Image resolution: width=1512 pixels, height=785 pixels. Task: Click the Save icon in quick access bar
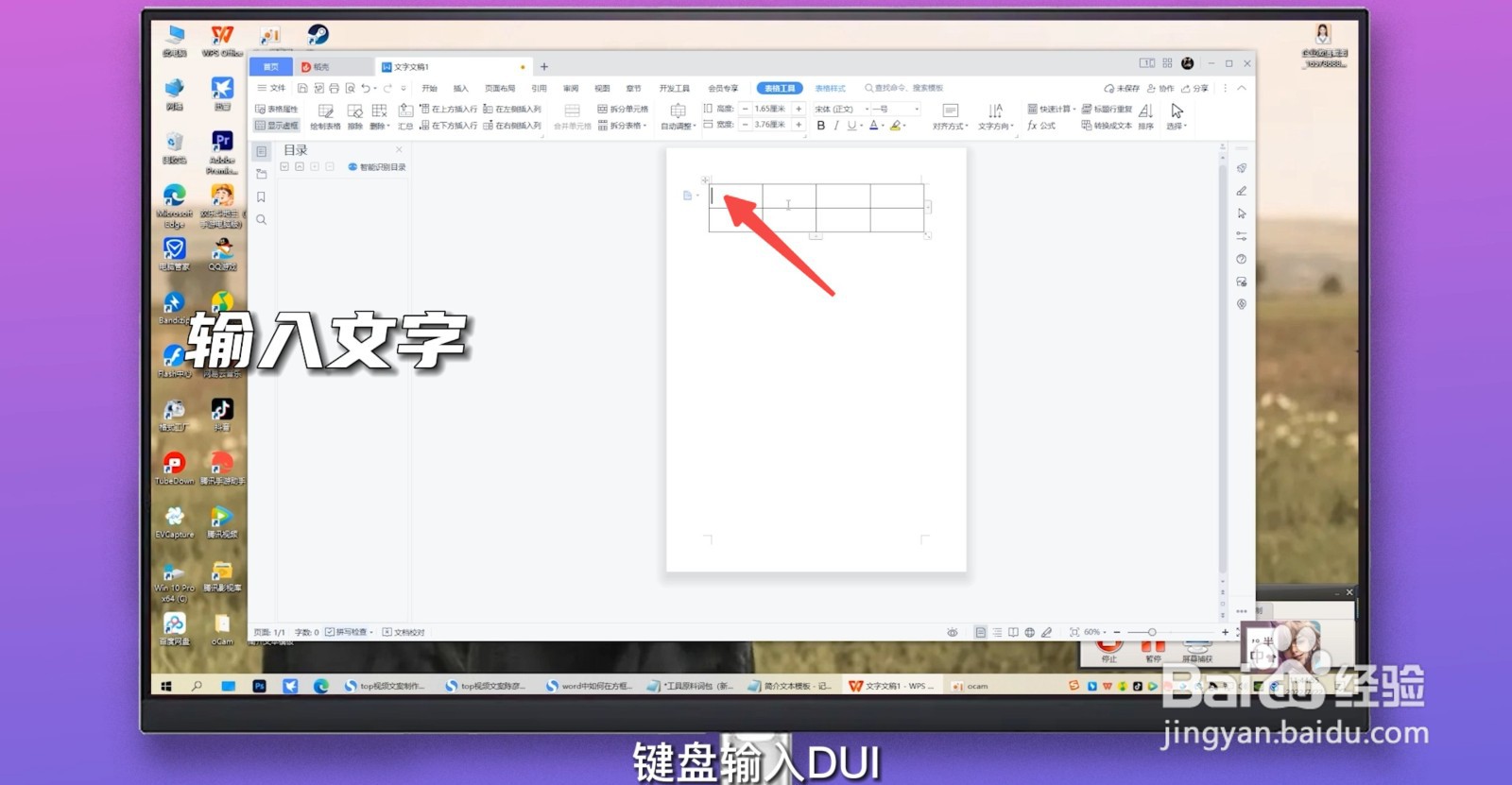302,88
